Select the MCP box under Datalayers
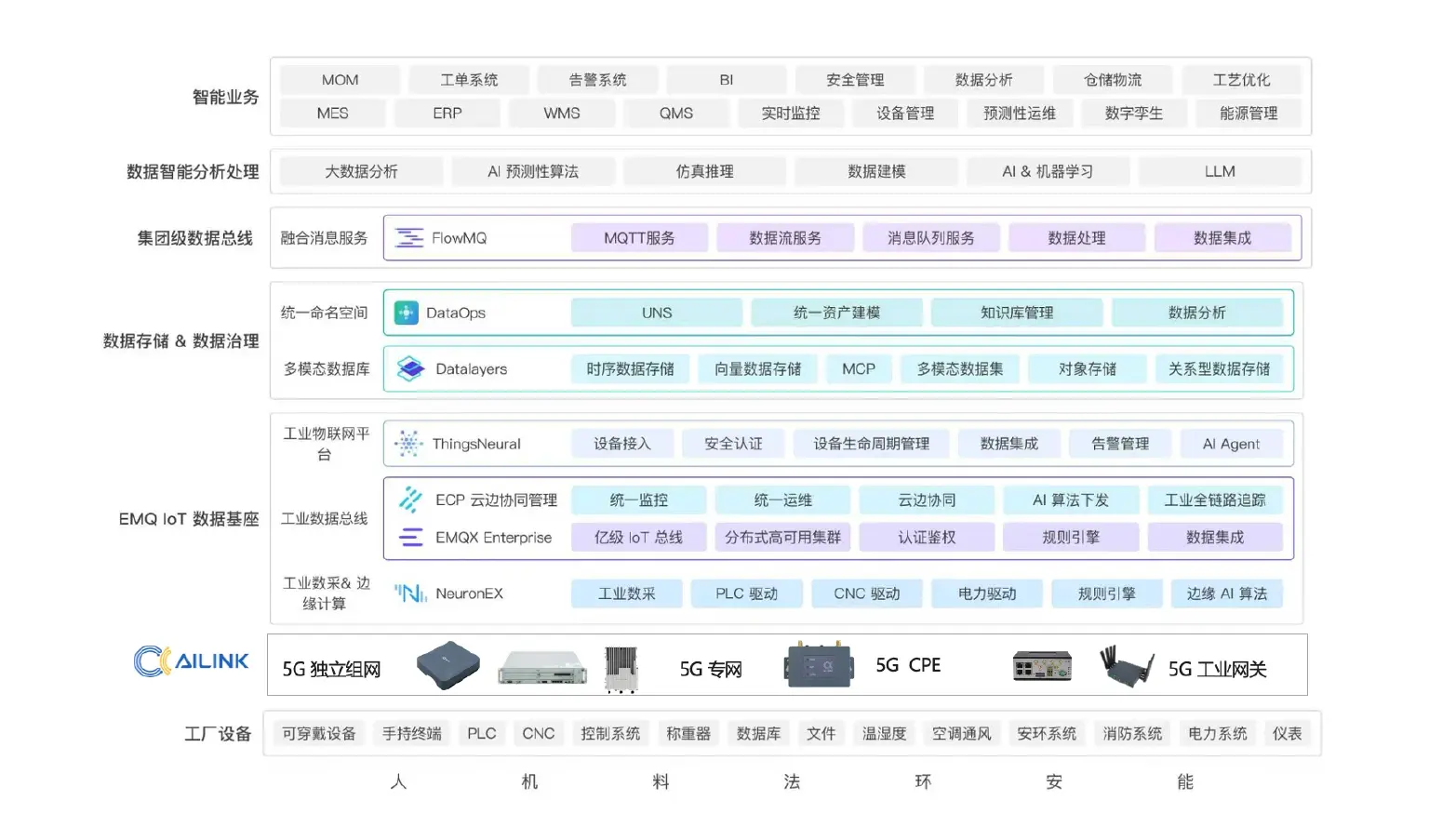This screenshot has width=1429, height=840. pos(859,369)
